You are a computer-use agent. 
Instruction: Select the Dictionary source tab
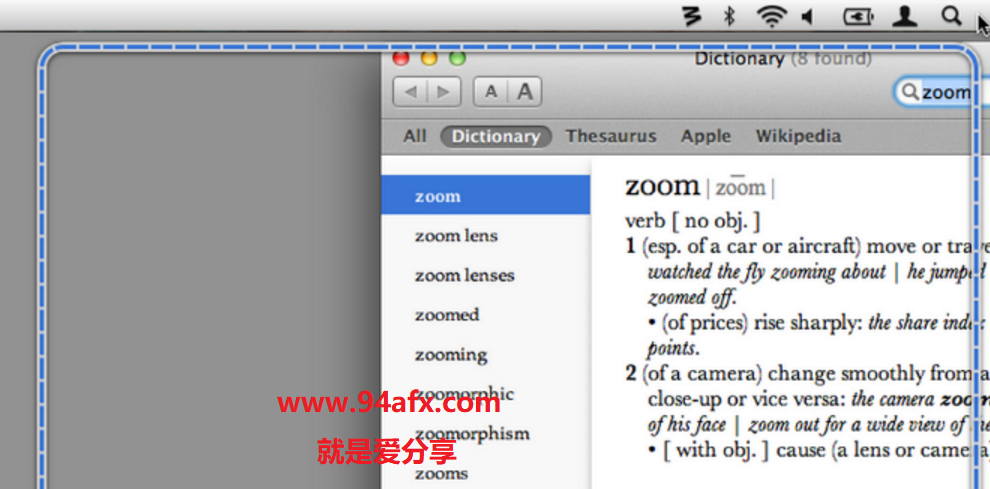point(496,136)
